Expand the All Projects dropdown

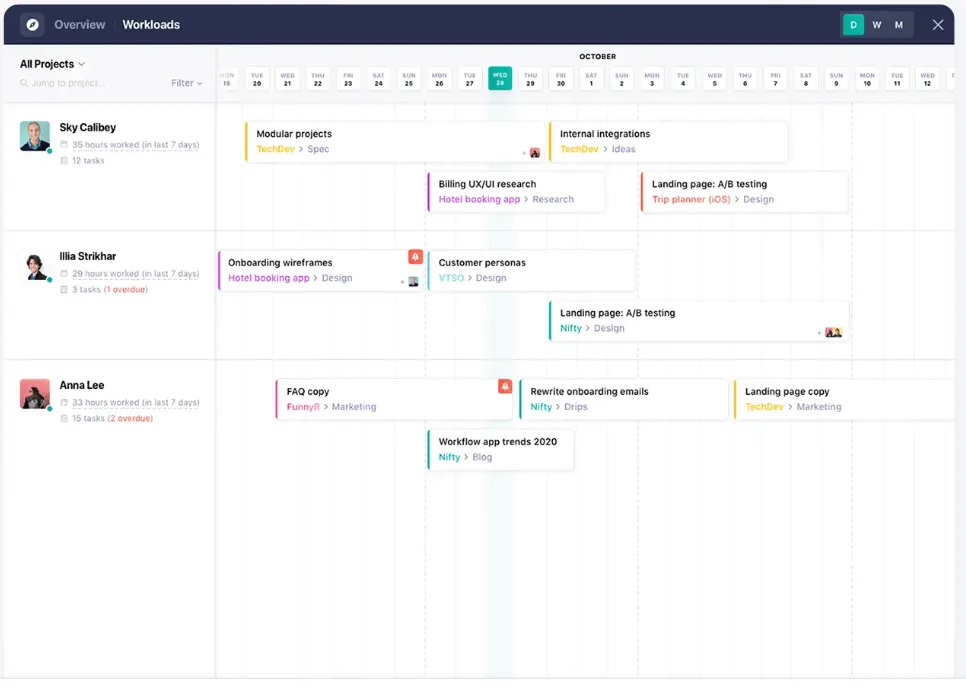tap(52, 64)
